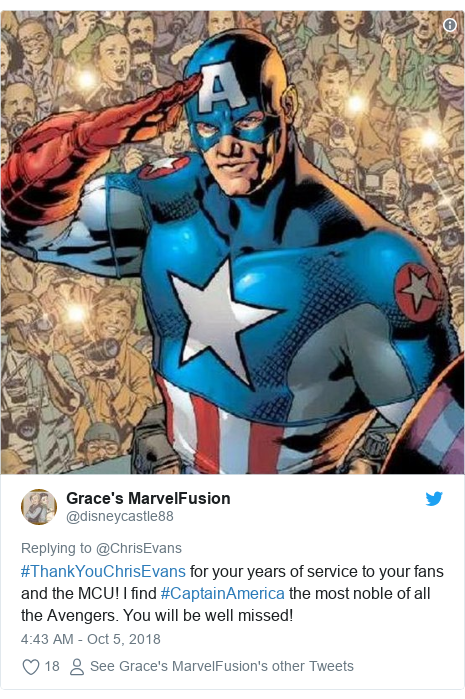Click the red star badge on the shoulder

pyautogui.click(x=416, y=288)
